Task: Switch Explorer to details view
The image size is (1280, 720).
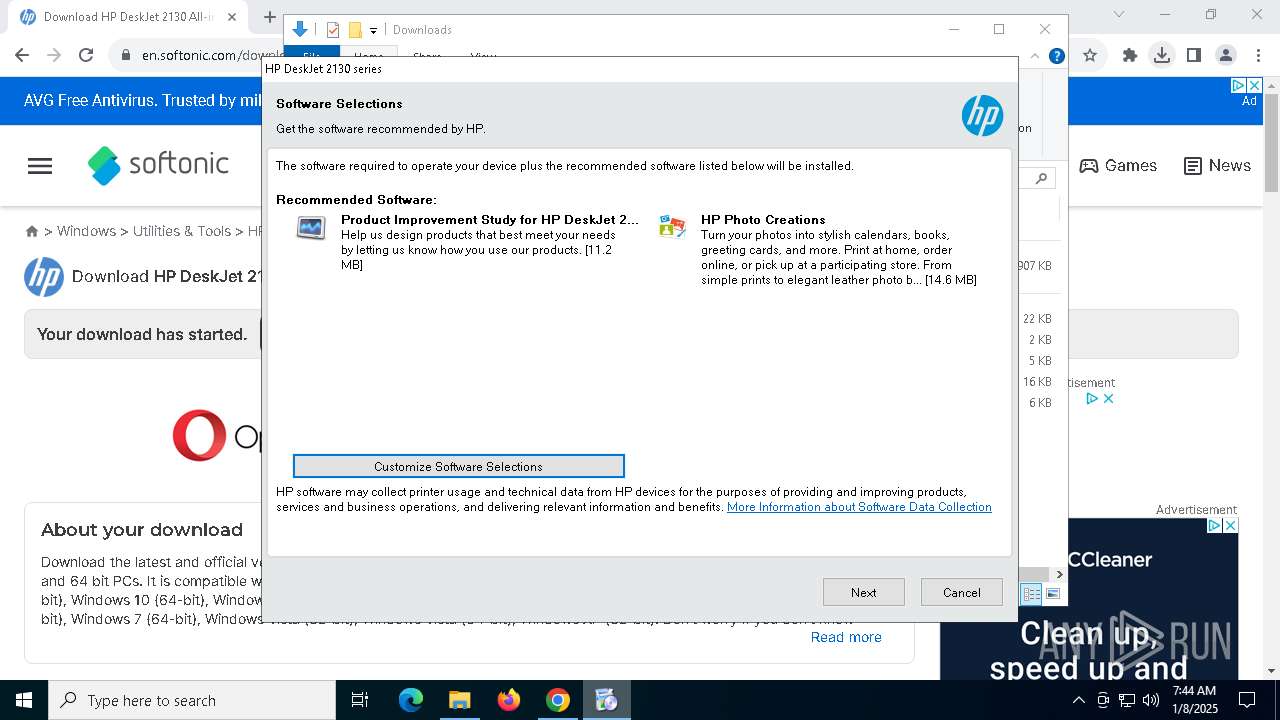Action: point(1031,594)
